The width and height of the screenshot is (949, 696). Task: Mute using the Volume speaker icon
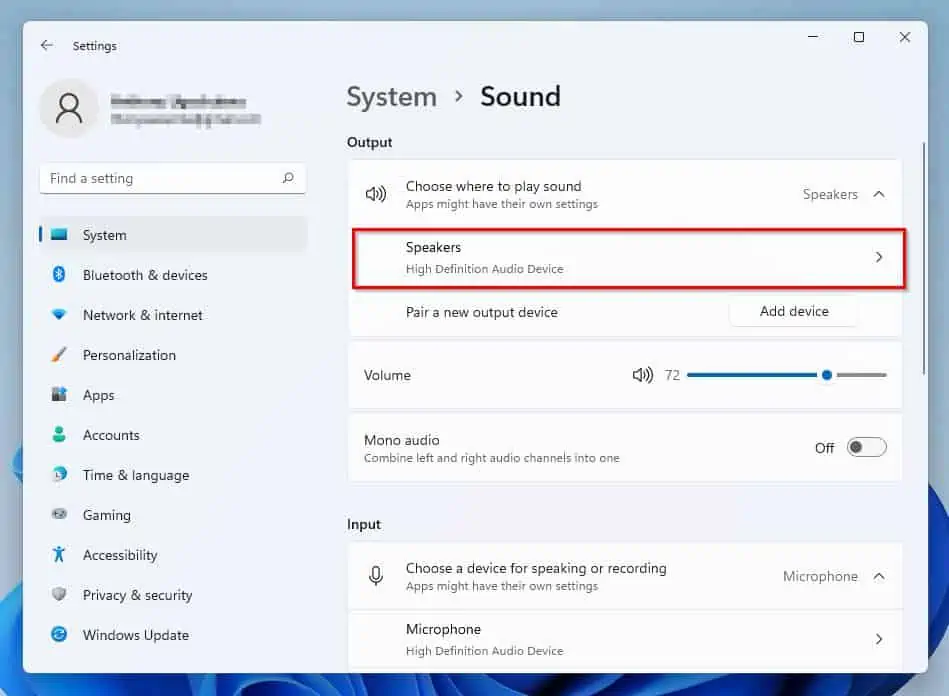click(x=643, y=375)
